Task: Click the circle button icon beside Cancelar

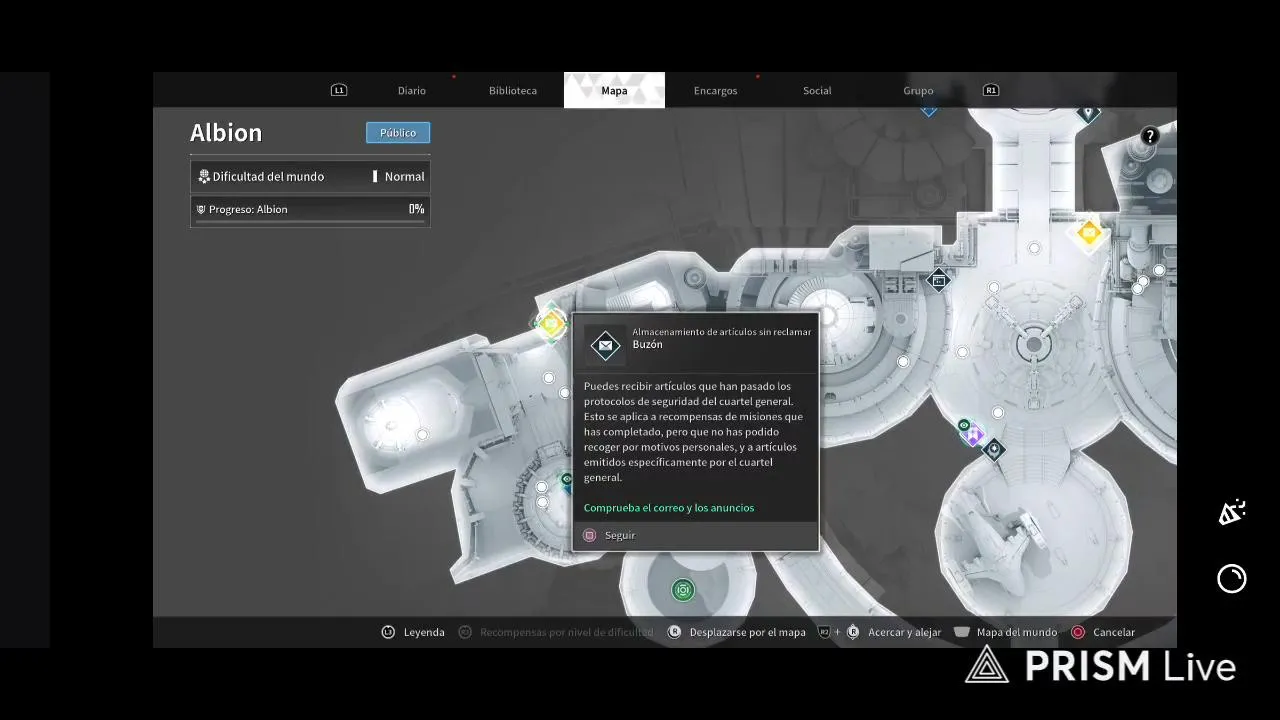Action: click(x=1078, y=632)
